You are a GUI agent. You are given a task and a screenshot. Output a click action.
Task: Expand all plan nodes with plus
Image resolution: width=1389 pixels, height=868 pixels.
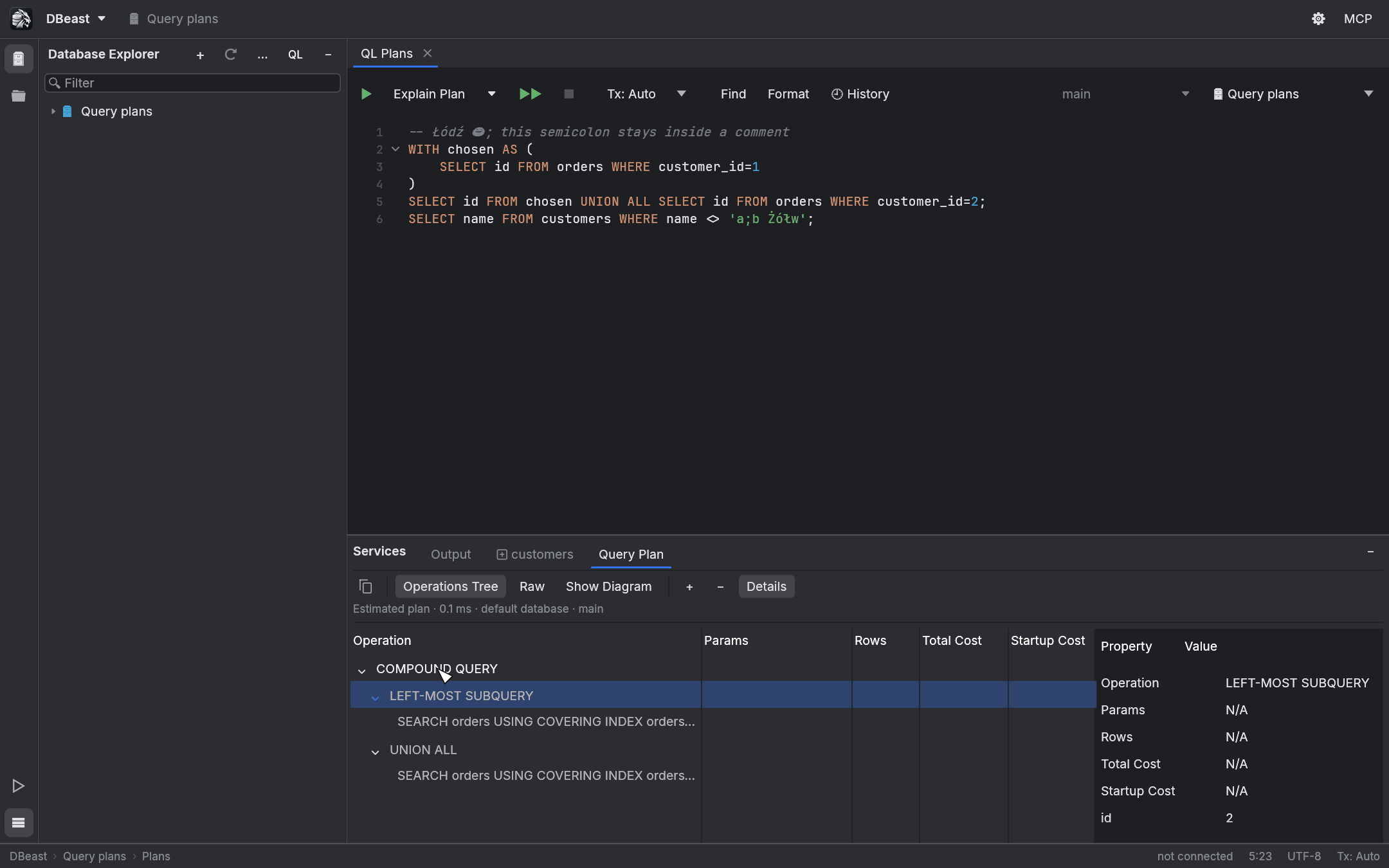(689, 586)
